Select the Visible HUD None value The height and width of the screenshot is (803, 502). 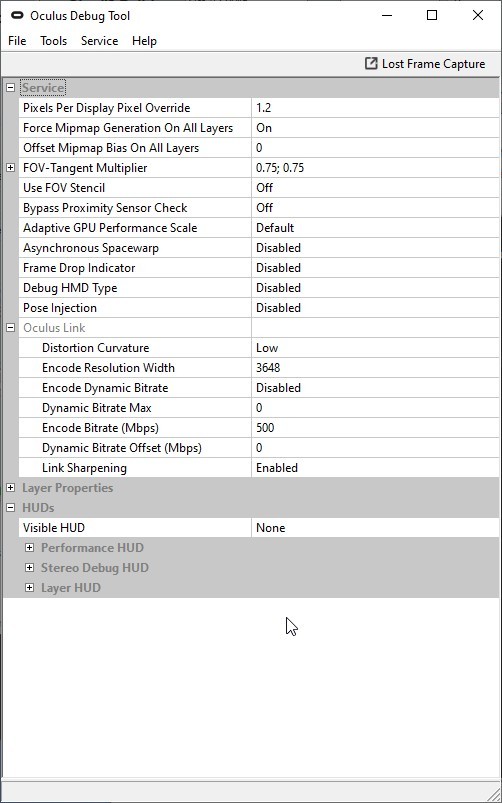click(375, 527)
